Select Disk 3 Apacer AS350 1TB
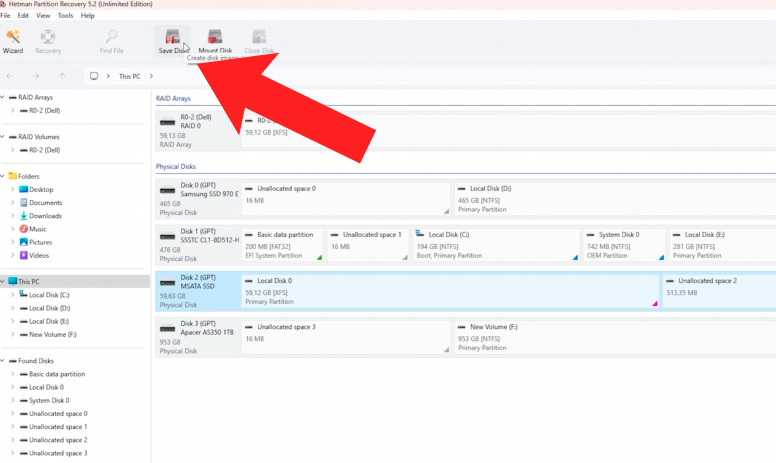This screenshot has height=463, width=776. 198,337
